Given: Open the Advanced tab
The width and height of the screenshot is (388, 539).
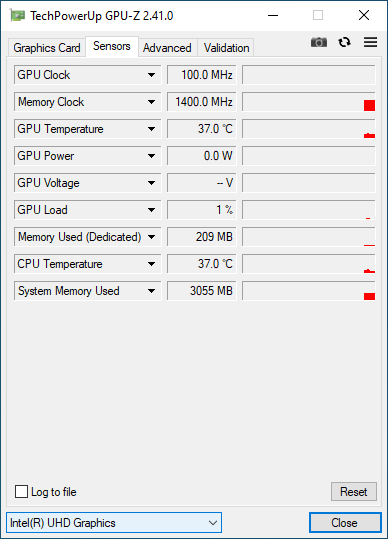Looking at the screenshot, I should tap(167, 48).
